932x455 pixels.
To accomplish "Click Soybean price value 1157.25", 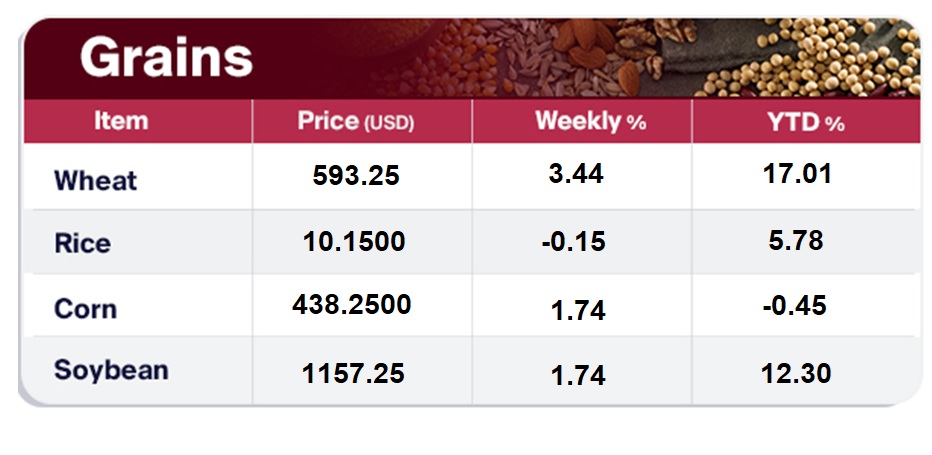I will click(x=354, y=373).
